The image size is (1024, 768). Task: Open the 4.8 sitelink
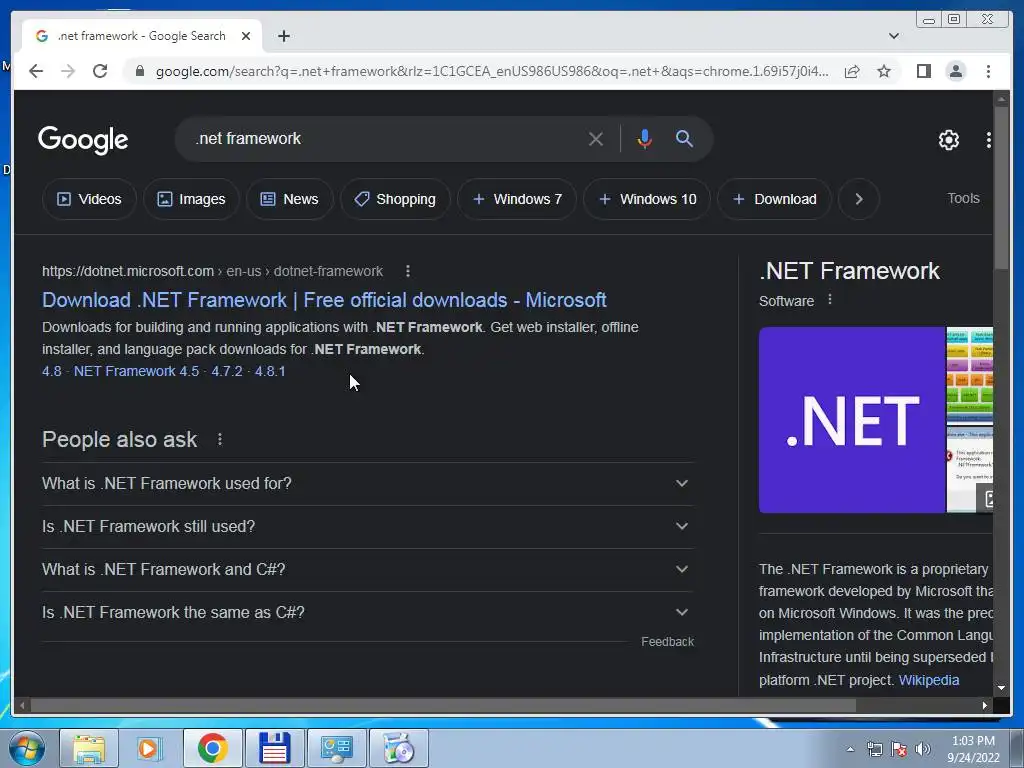pos(52,371)
